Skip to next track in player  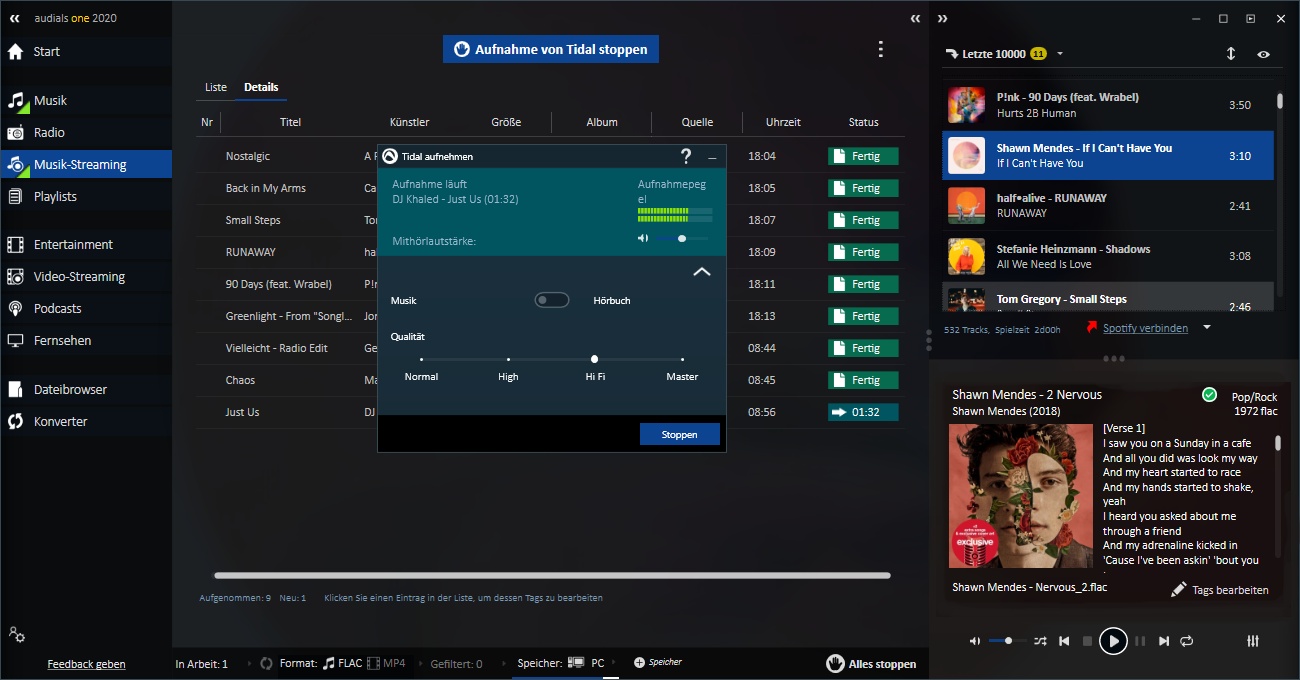point(1164,641)
